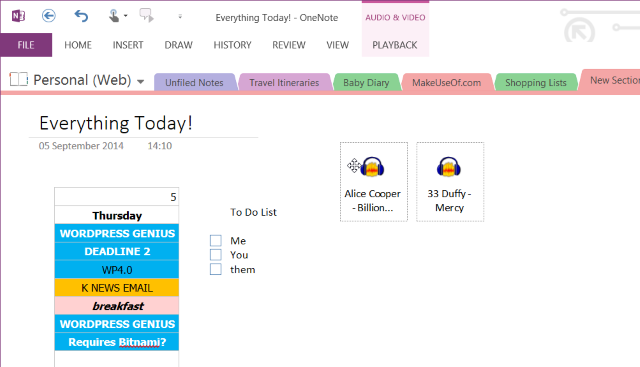Select the WP4.0 cell
This screenshot has height=367, width=640.
pyautogui.click(x=117, y=269)
